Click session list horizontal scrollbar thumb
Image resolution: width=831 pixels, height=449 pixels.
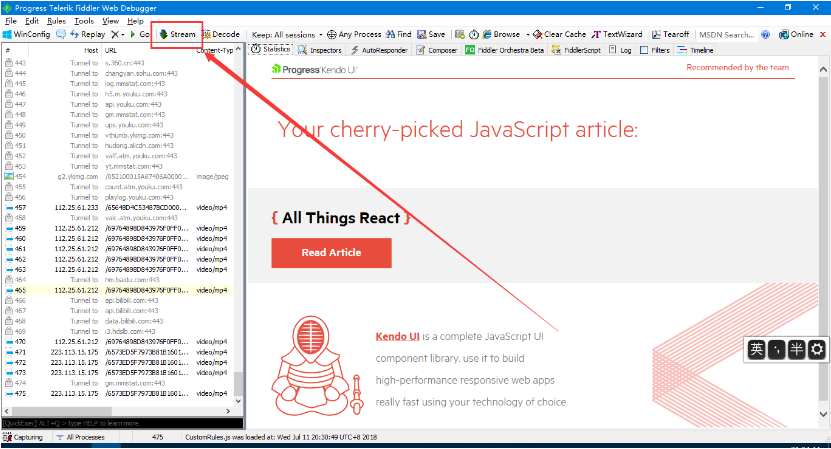click(62, 411)
